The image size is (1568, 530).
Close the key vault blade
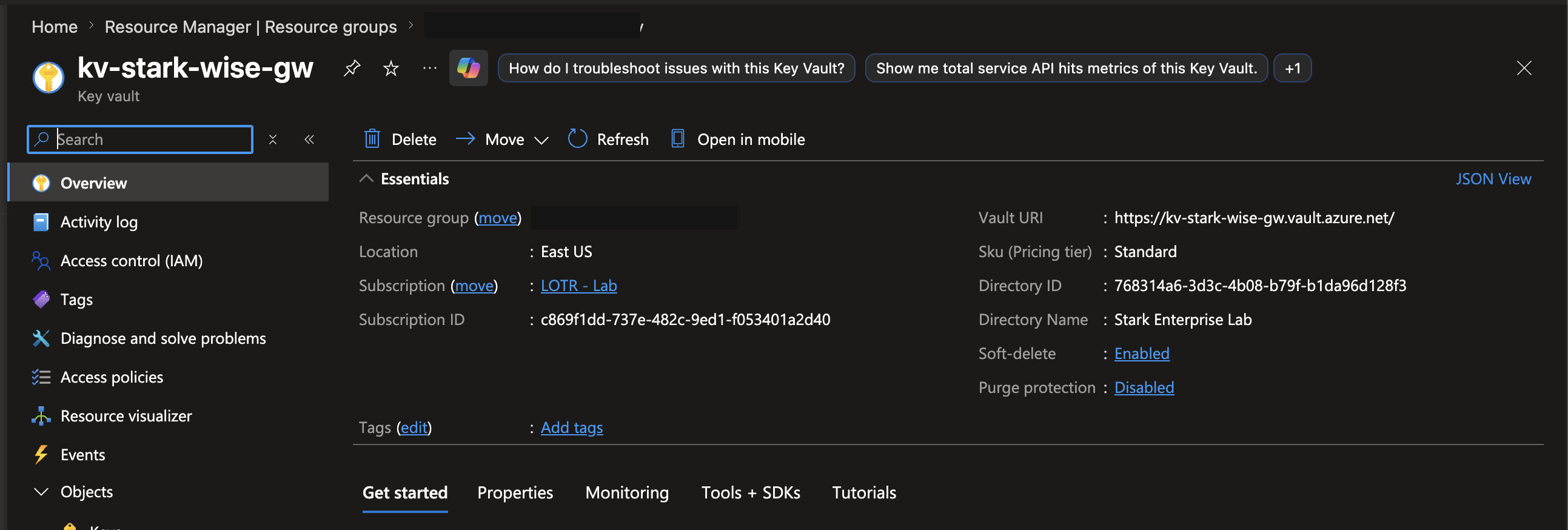(x=1524, y=68)
